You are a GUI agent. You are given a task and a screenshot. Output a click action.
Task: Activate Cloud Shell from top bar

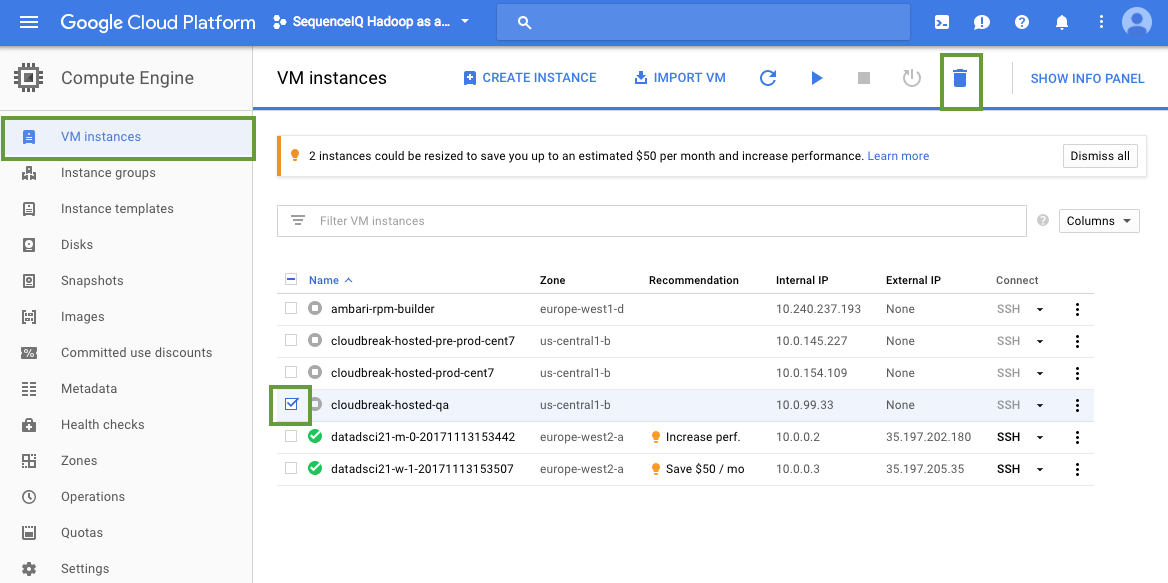tap(942, 22)
